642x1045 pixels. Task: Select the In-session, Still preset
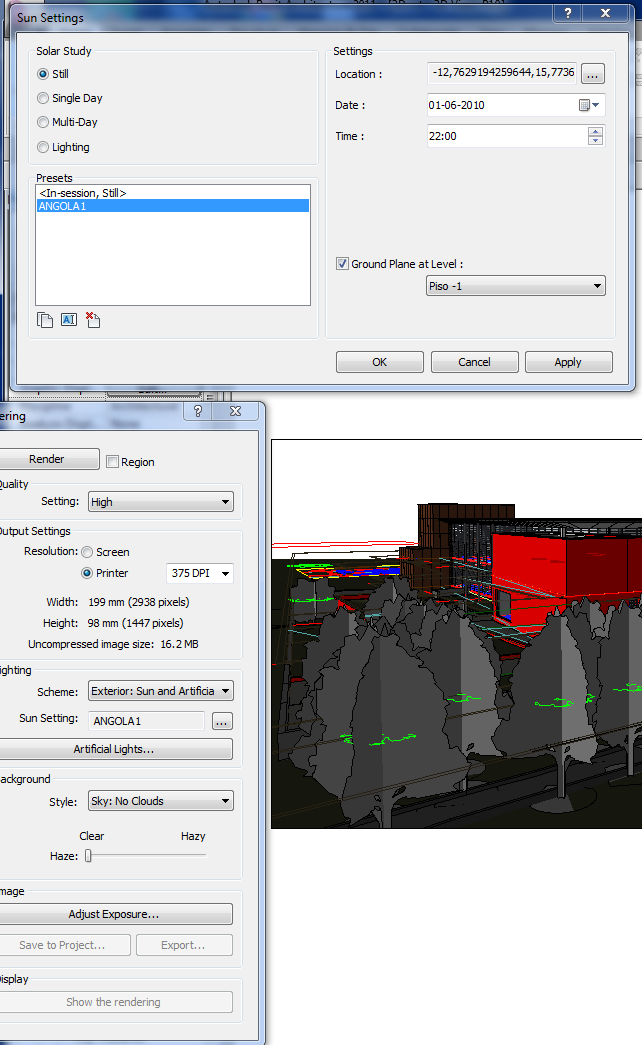pyautogui.click(x=172, y=192)
